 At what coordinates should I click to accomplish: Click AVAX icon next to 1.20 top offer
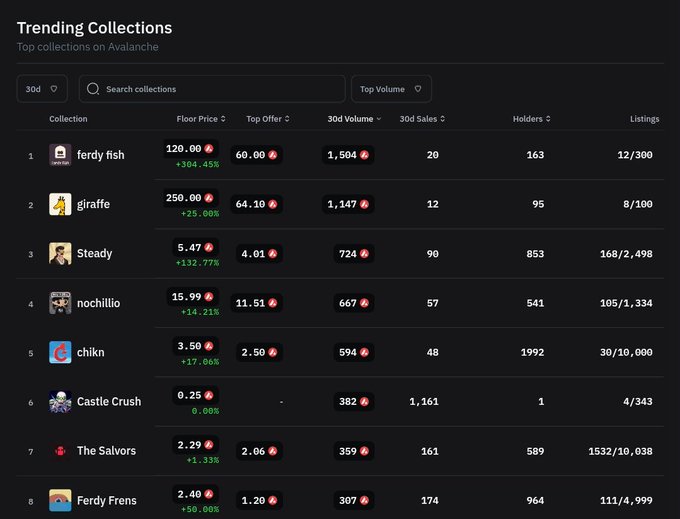click(272, 500)
